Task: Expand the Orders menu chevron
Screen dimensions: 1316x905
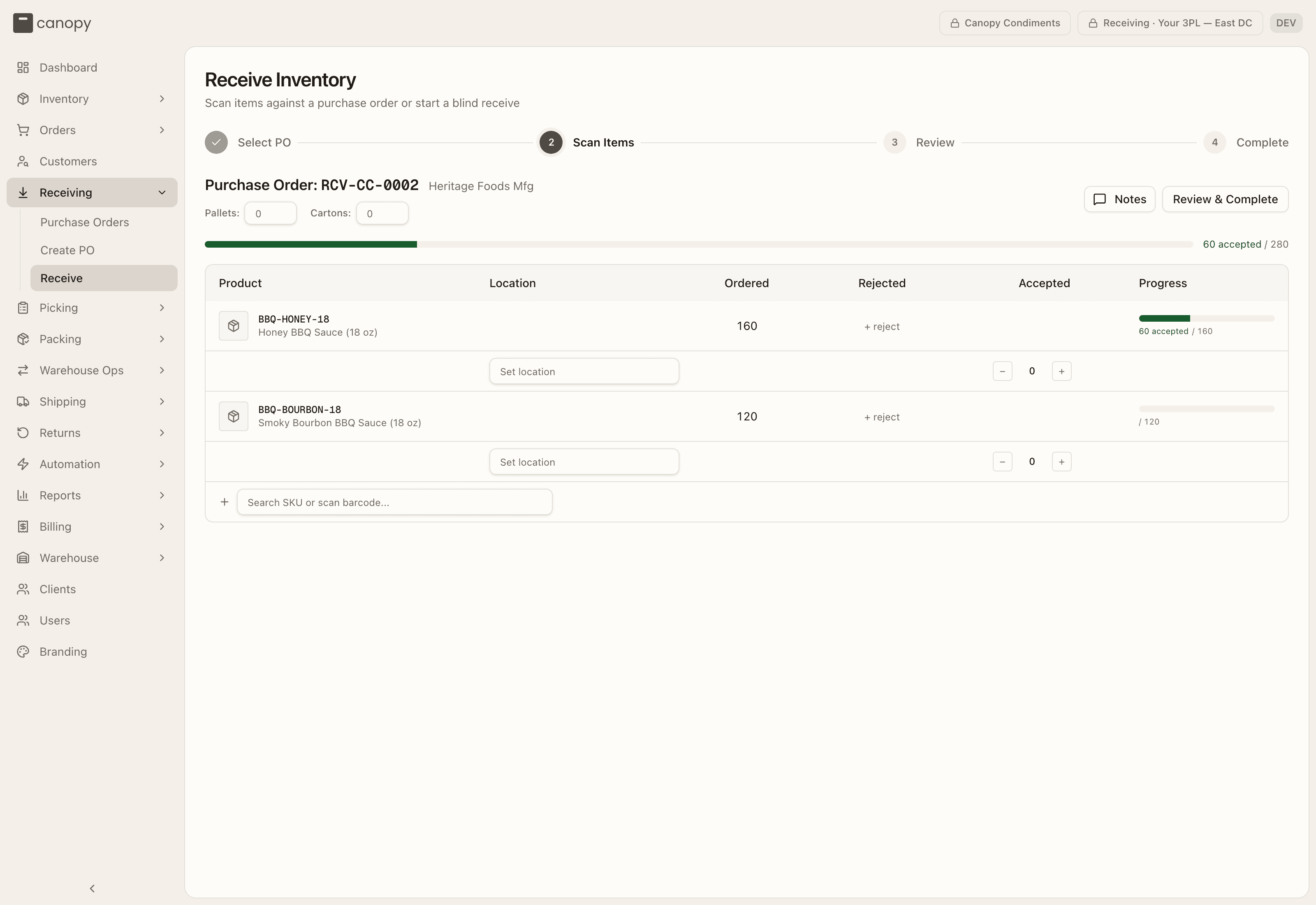Action: (x=162, y=130)
